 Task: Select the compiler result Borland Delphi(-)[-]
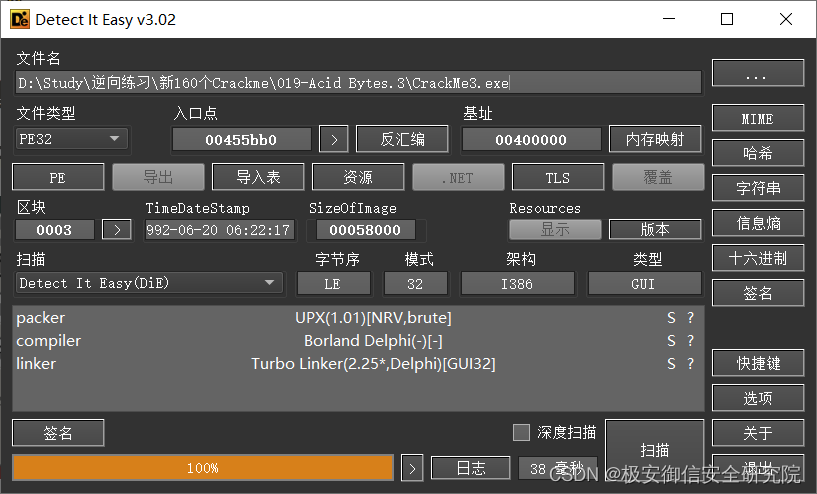coord(373,341)
